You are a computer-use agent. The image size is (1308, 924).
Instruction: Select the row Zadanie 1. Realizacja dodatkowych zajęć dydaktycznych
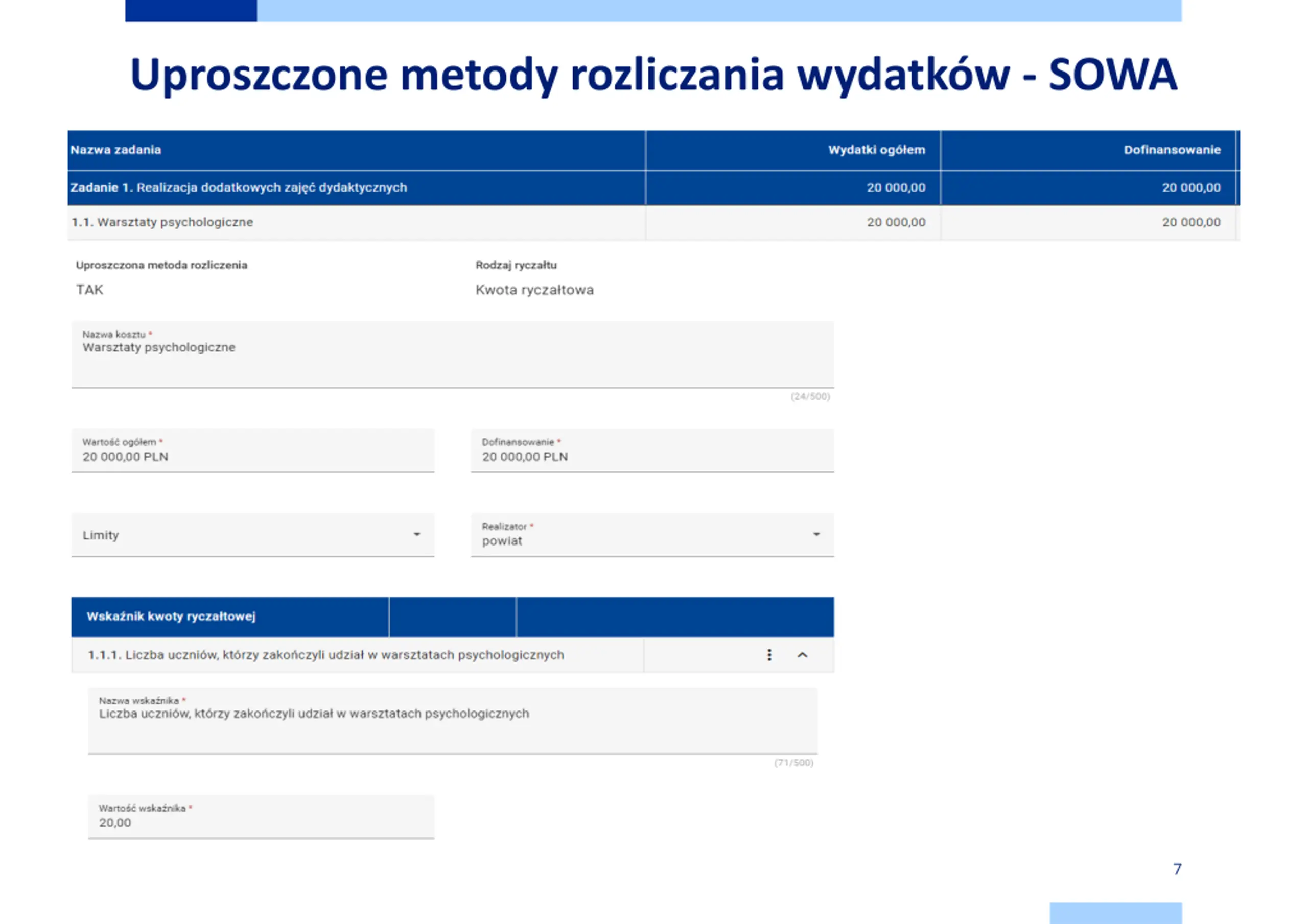tap(653, 187)
